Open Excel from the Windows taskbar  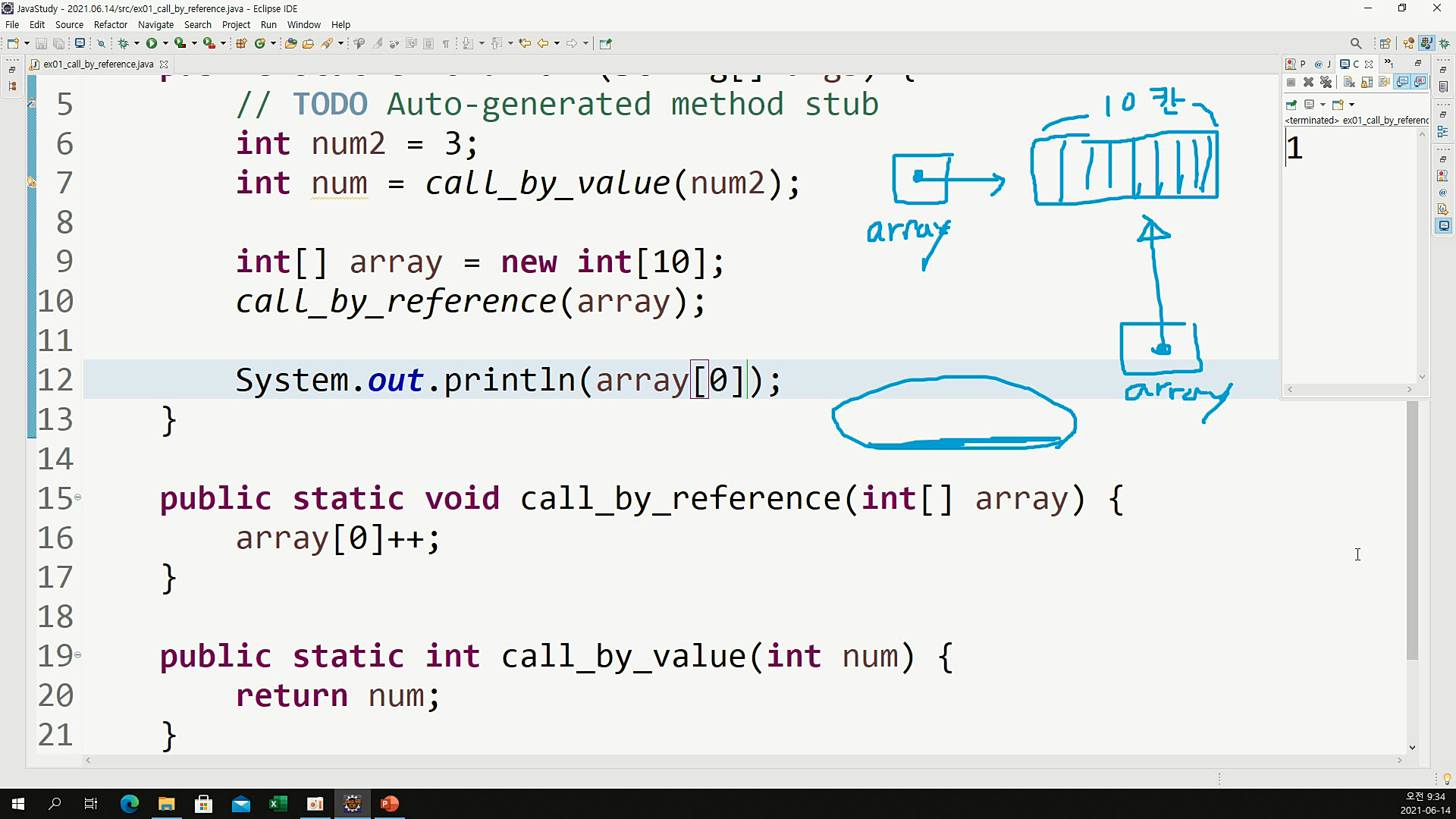click(278, 804)
